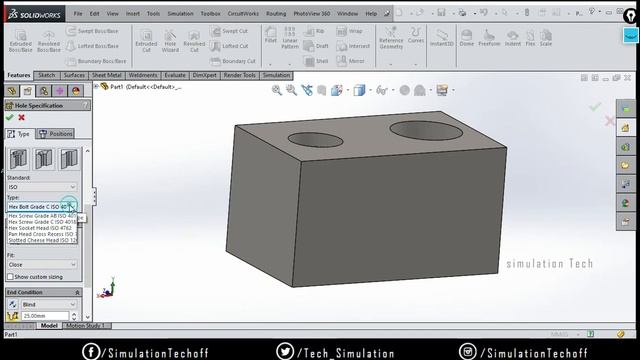Choose Slotted Cheese Head ISO option

(42, 240)
